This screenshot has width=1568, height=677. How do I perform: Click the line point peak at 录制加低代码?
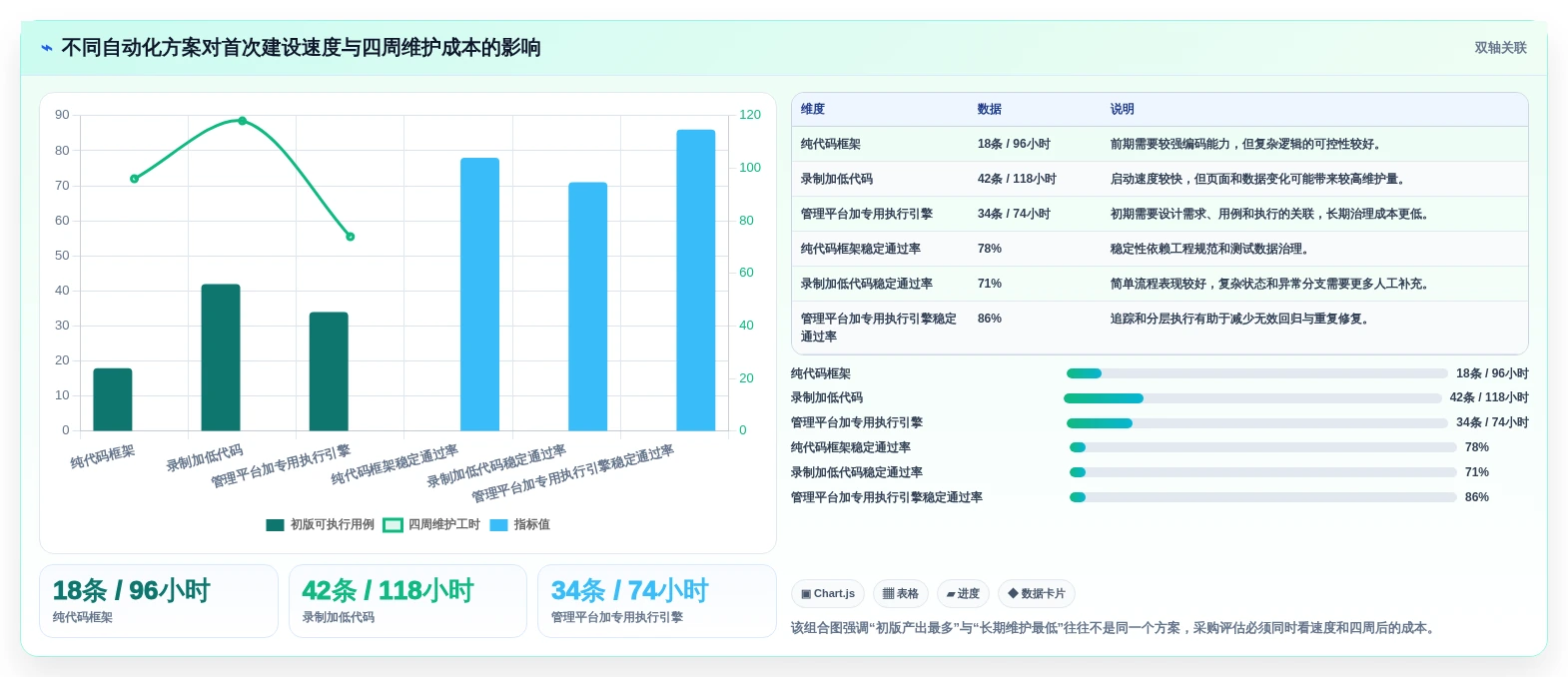tap(242, 121)
